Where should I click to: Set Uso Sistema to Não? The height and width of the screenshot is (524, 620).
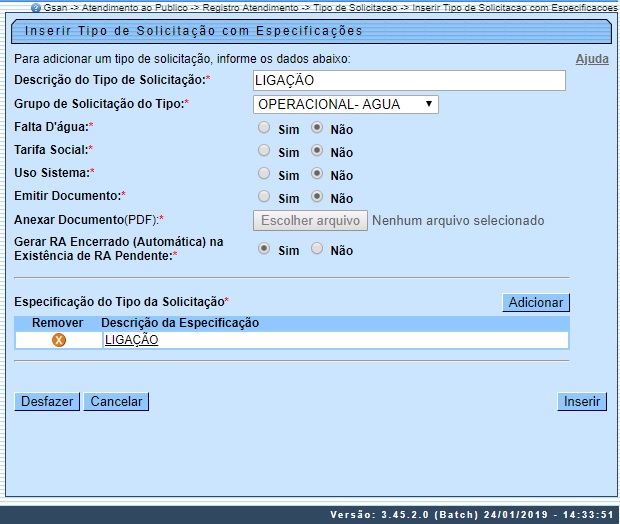(x=317, y=174)
